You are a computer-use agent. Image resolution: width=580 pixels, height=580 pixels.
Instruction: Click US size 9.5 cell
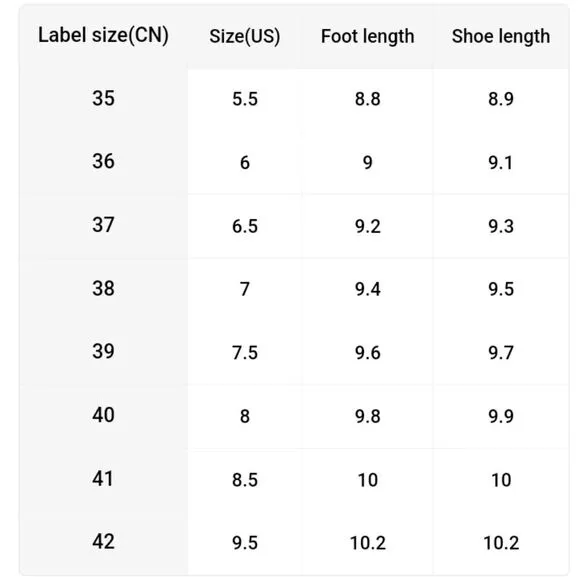(x=245, y=543)
